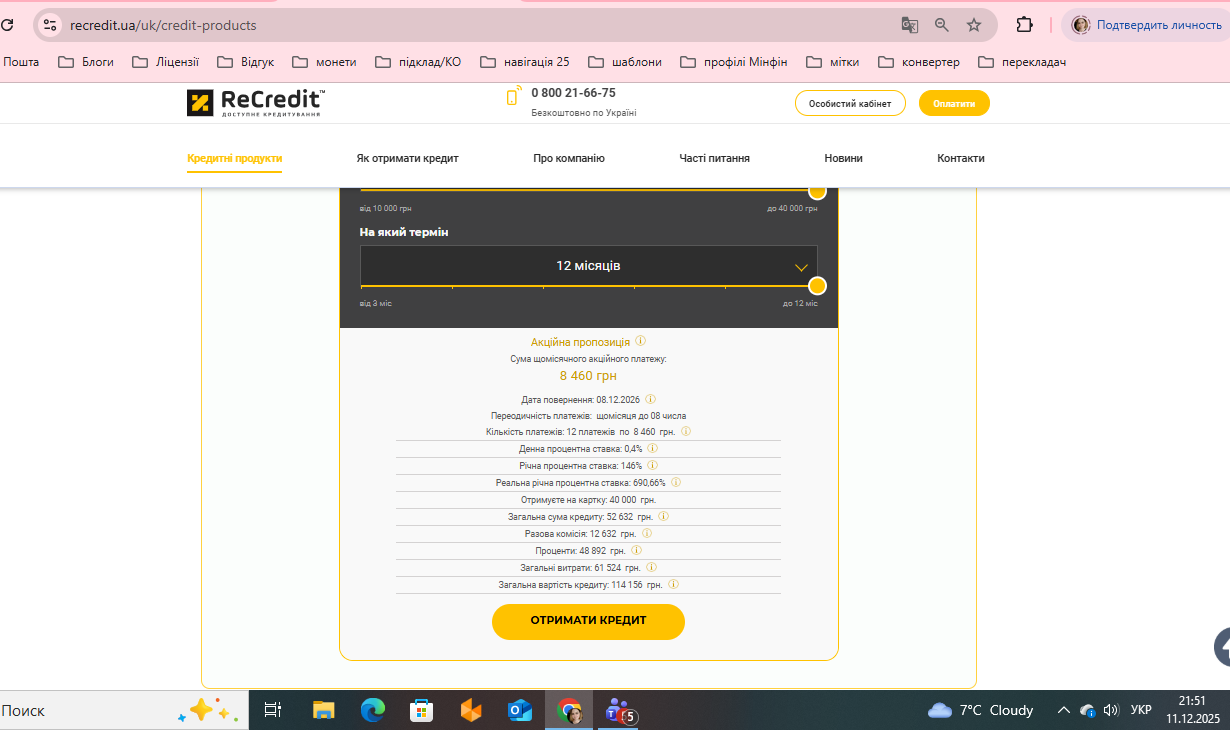The image size is (1230, 730).
Task: Select the 8 460 грн payment amount text
Action: click(588, 376)
